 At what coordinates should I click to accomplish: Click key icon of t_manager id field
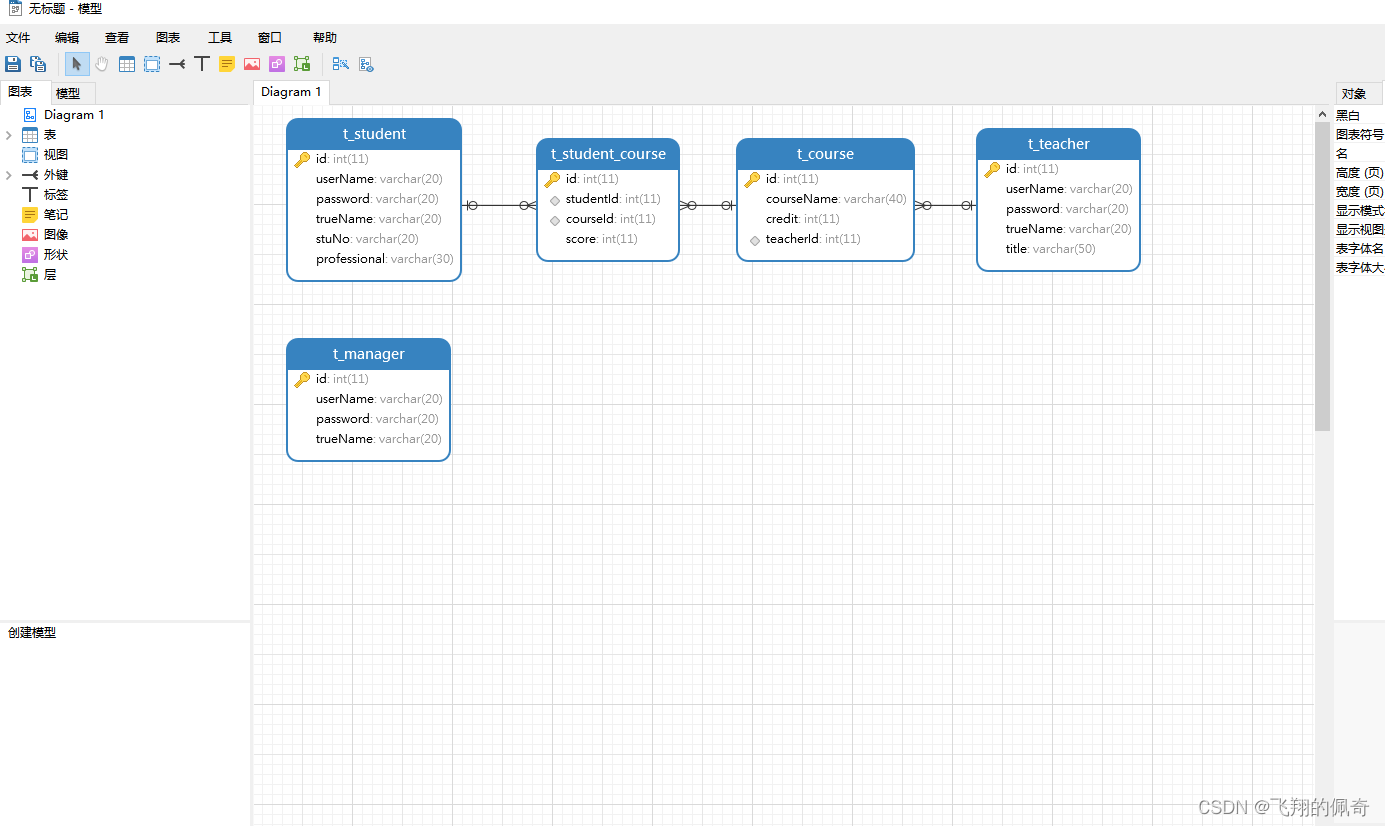tap(302, 379)
